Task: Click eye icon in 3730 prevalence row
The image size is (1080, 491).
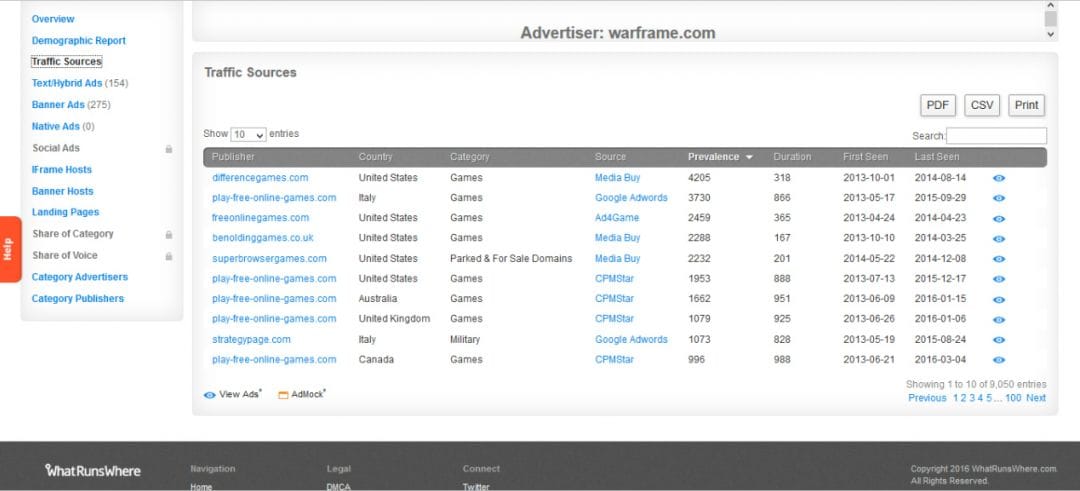Action: point(999,198)
